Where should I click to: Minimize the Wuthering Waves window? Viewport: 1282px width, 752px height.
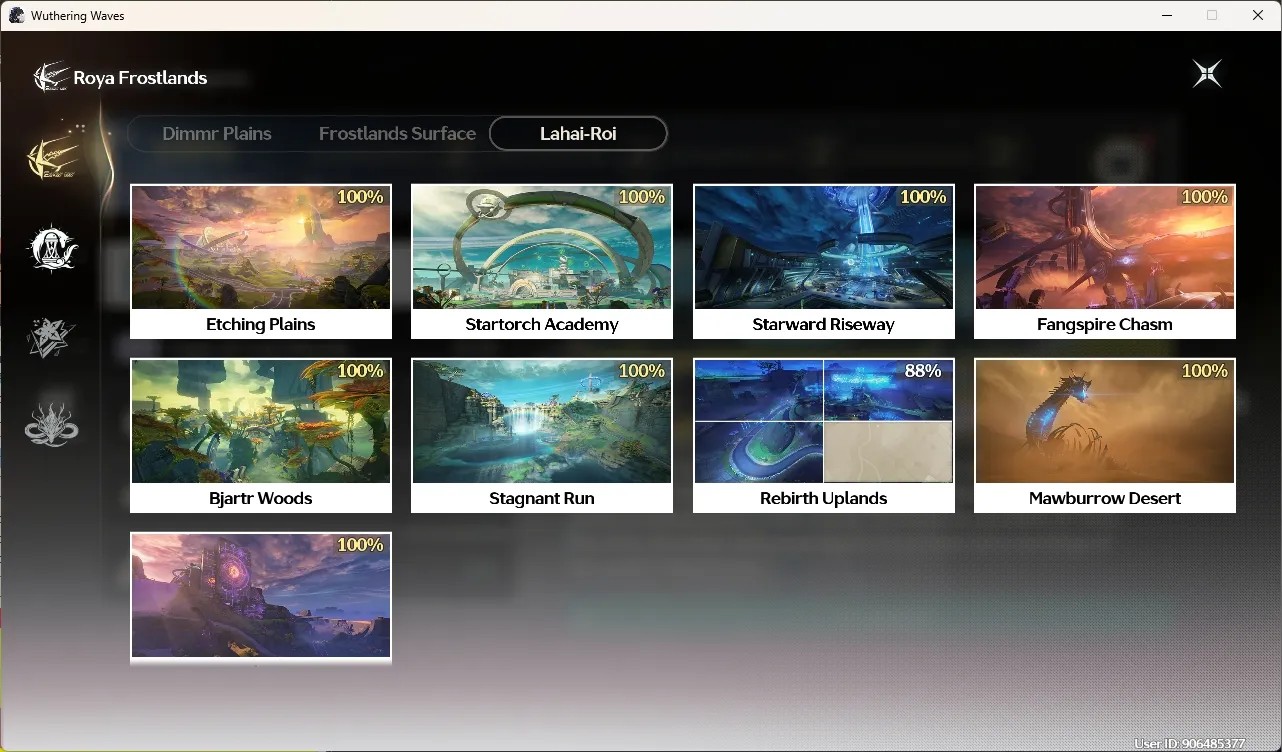pyautogui.click(x=1167, y=15)
